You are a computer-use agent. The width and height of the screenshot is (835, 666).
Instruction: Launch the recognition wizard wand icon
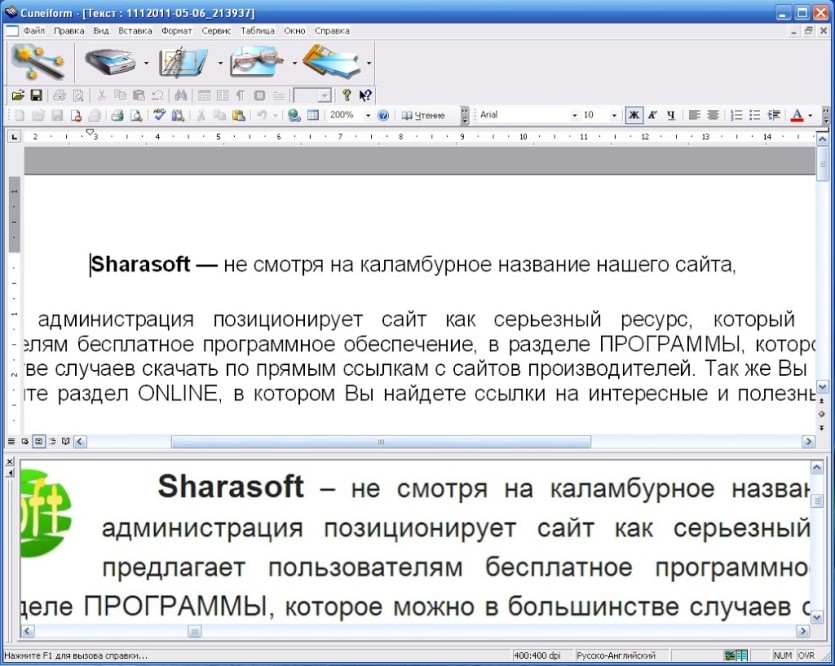coord(38,62)
